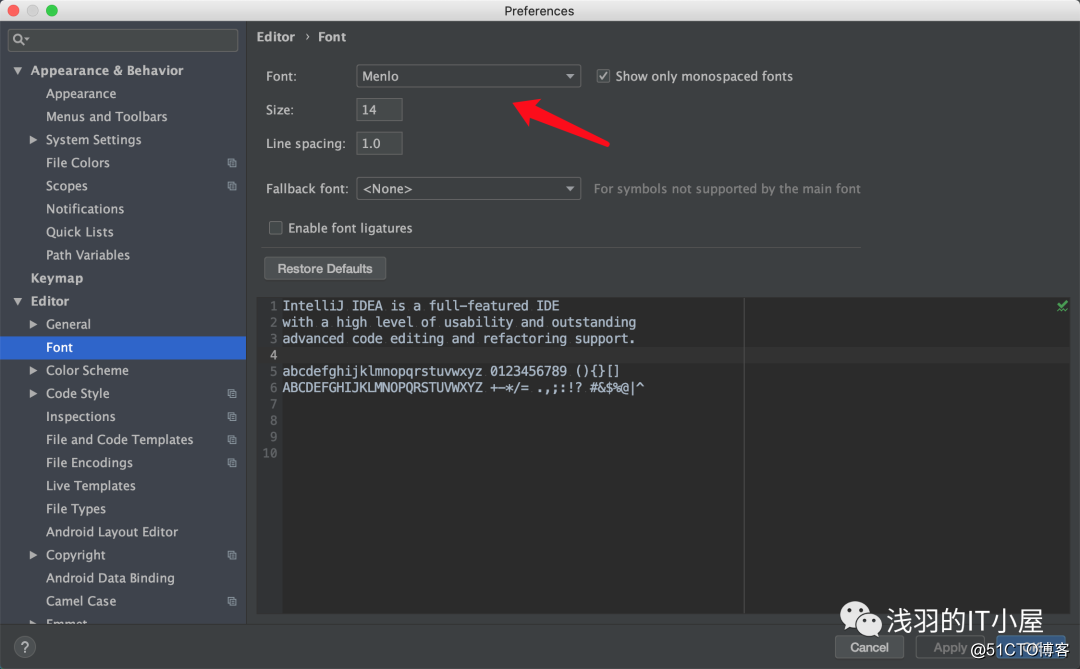Select Color Scheme in the sidebar
Screen dimensions: 1080x669
[x=86, y=370]
